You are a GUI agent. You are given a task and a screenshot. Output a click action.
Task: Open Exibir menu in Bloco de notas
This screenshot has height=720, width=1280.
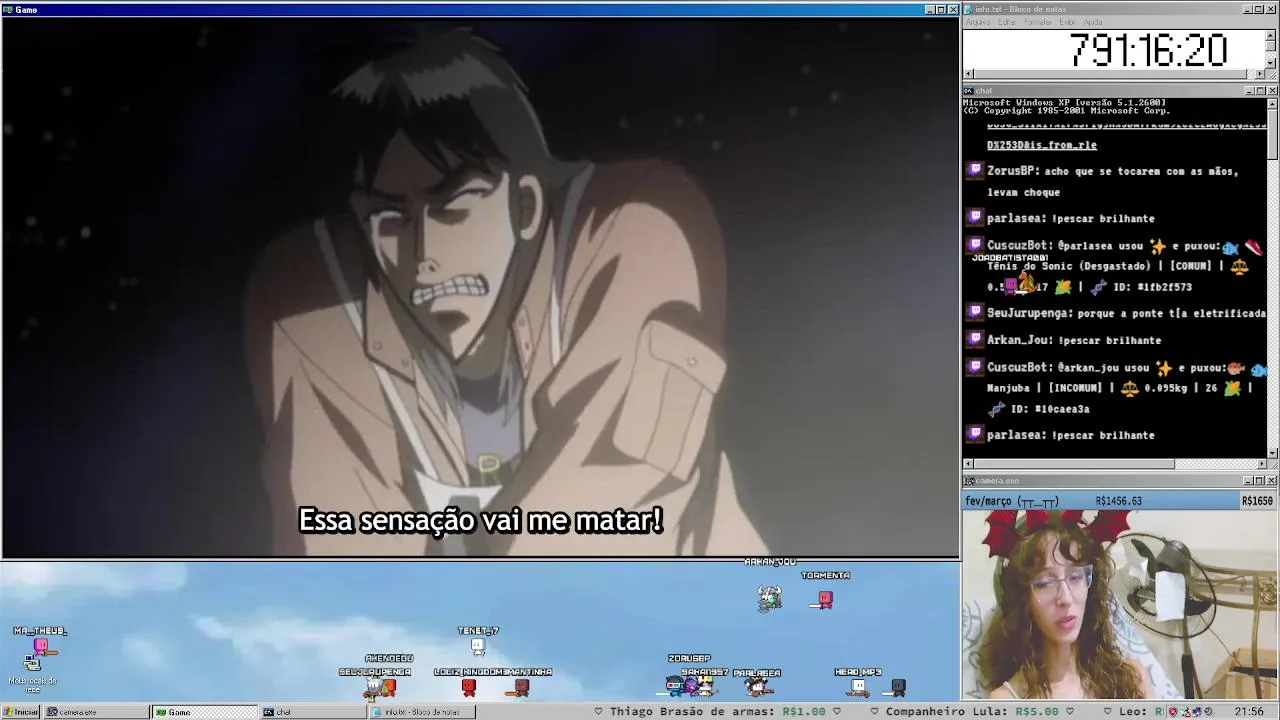tap(1068, 22)
